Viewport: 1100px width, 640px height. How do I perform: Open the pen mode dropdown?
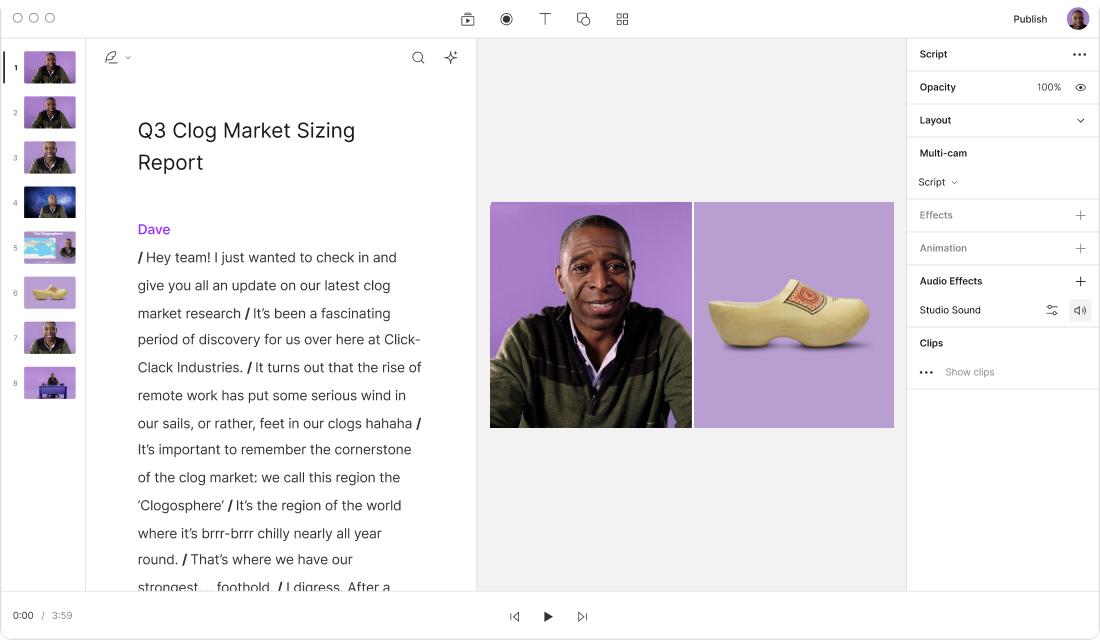(x=117, y=58)
